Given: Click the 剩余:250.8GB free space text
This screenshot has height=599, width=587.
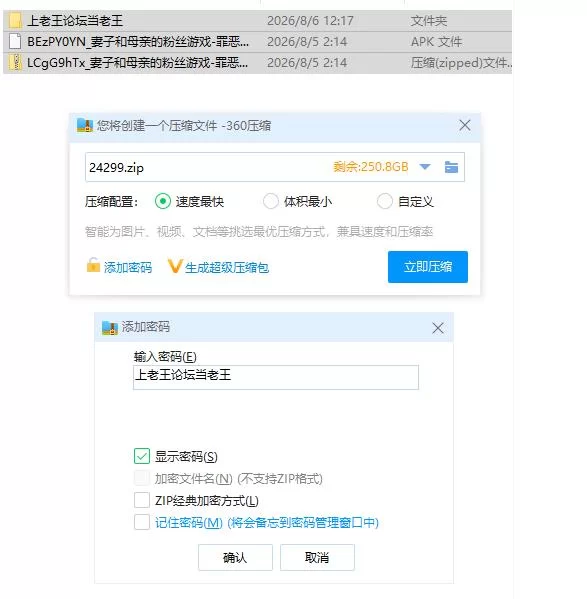Looking at the screenshot, I should (370, 167).
